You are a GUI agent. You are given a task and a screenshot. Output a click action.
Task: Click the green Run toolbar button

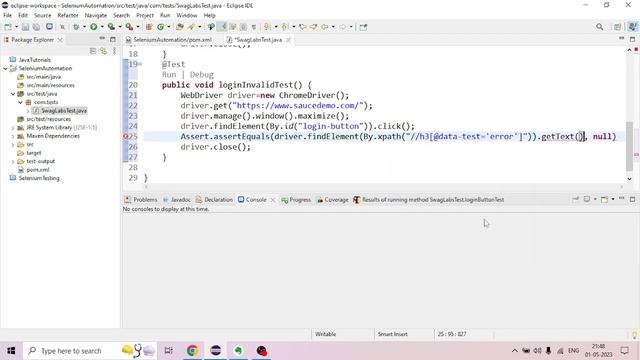click(x=93, y=27)
